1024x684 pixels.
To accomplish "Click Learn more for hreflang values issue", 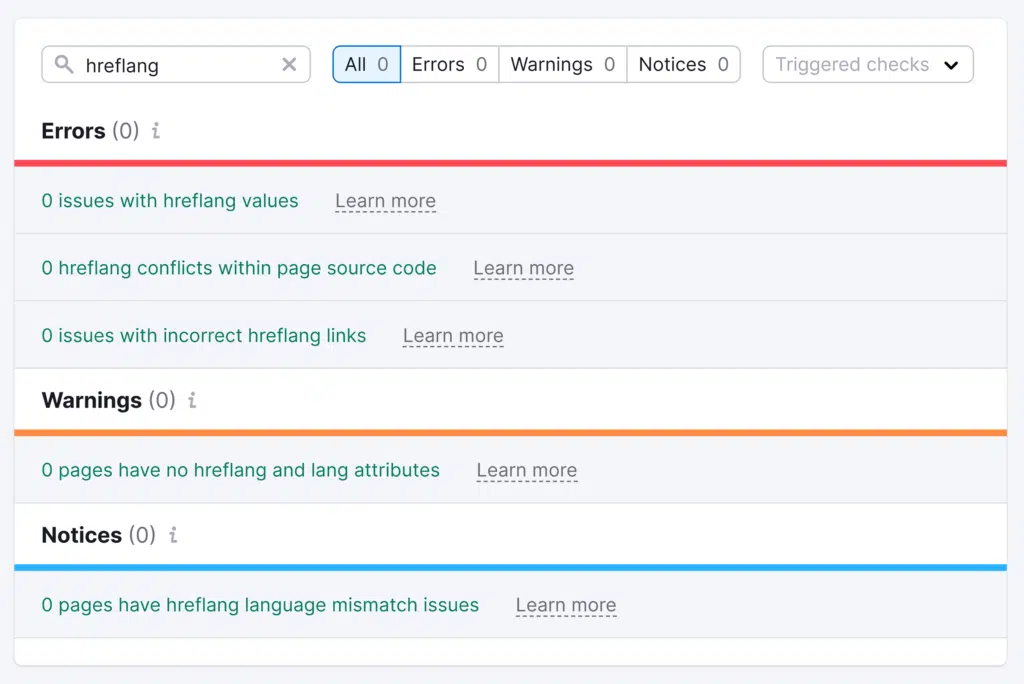I will (x=385, y=201).
